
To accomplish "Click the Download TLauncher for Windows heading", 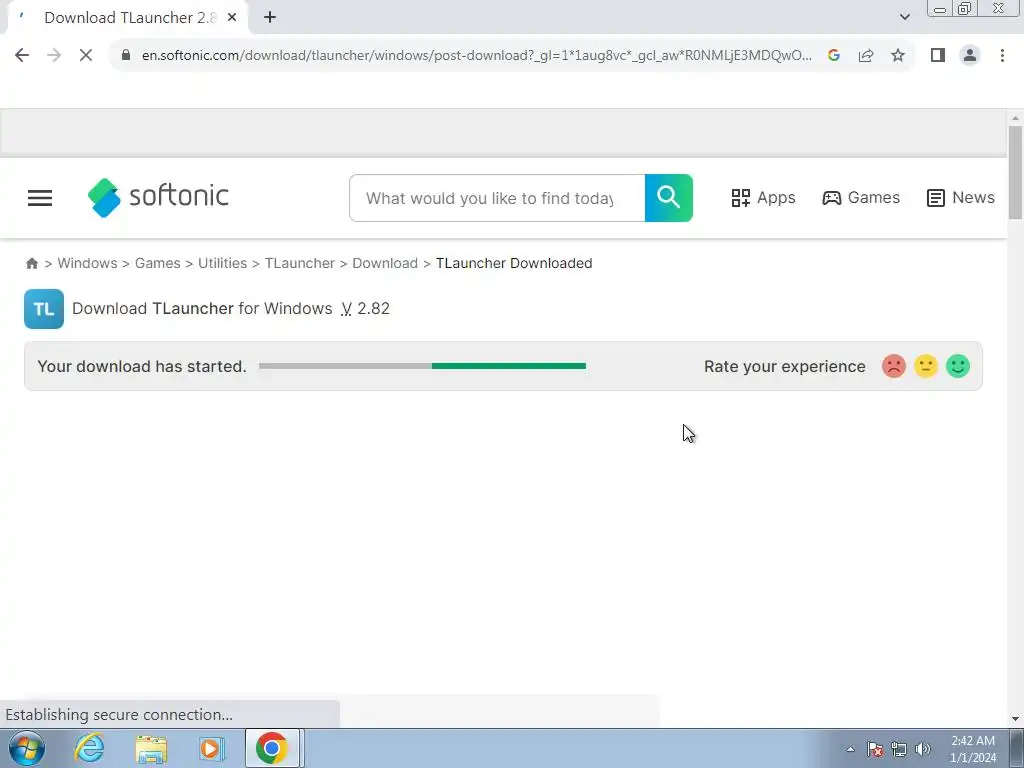I will (231, 308).
